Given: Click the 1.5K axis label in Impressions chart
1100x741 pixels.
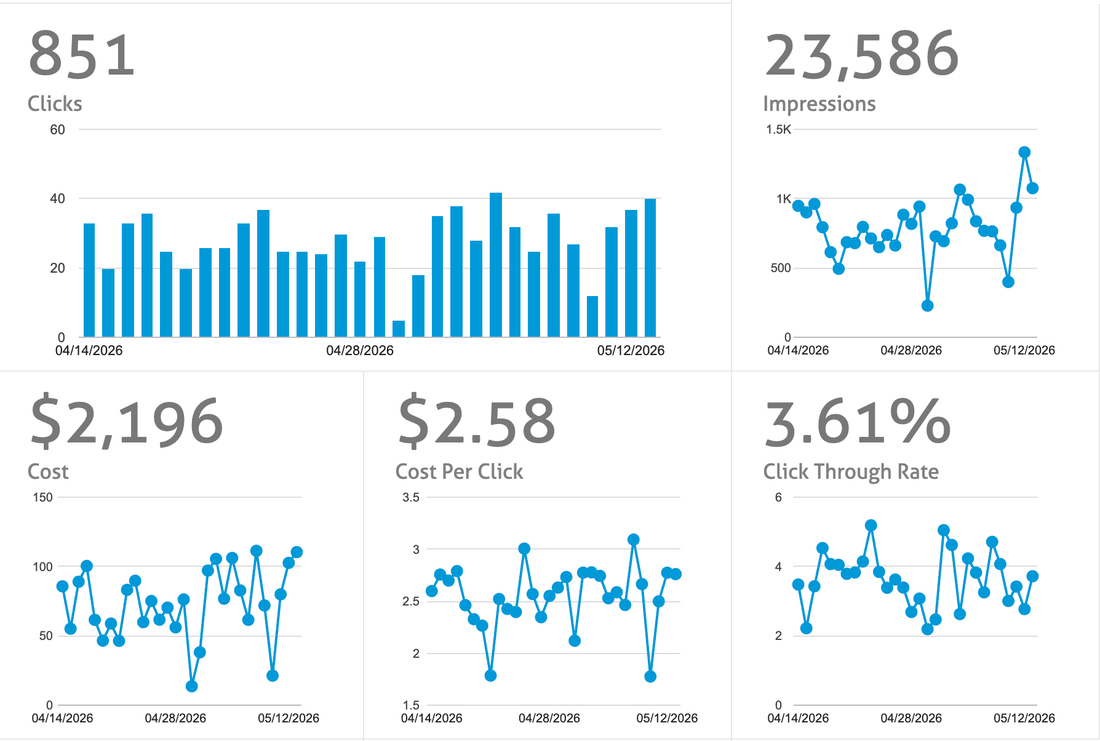Looking at the screenshot, I should tap(779, 130).
